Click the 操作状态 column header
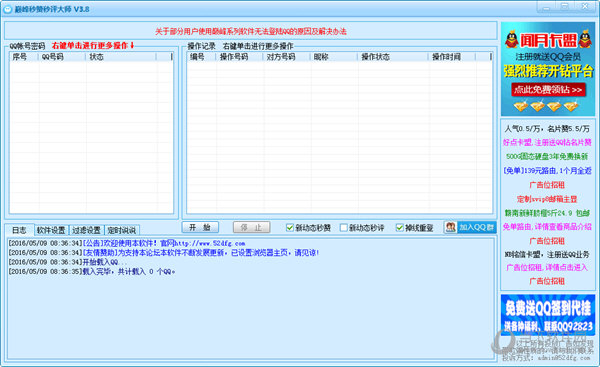Viewport: 600px width, 367px height. click(x=393, y=57)
